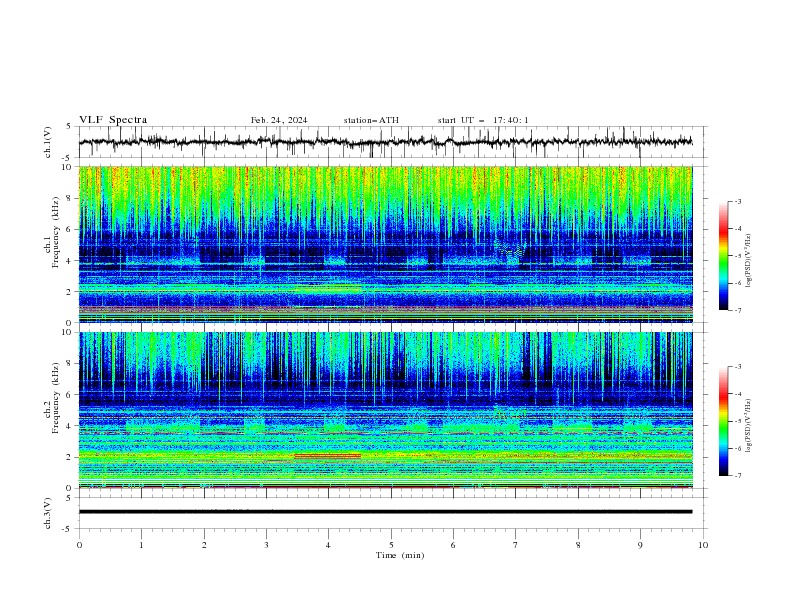Click the ch.1 colorbar "log(PSD)(V²/Hz)" label
Screen dimensions: 792x612
click(748, 261)
